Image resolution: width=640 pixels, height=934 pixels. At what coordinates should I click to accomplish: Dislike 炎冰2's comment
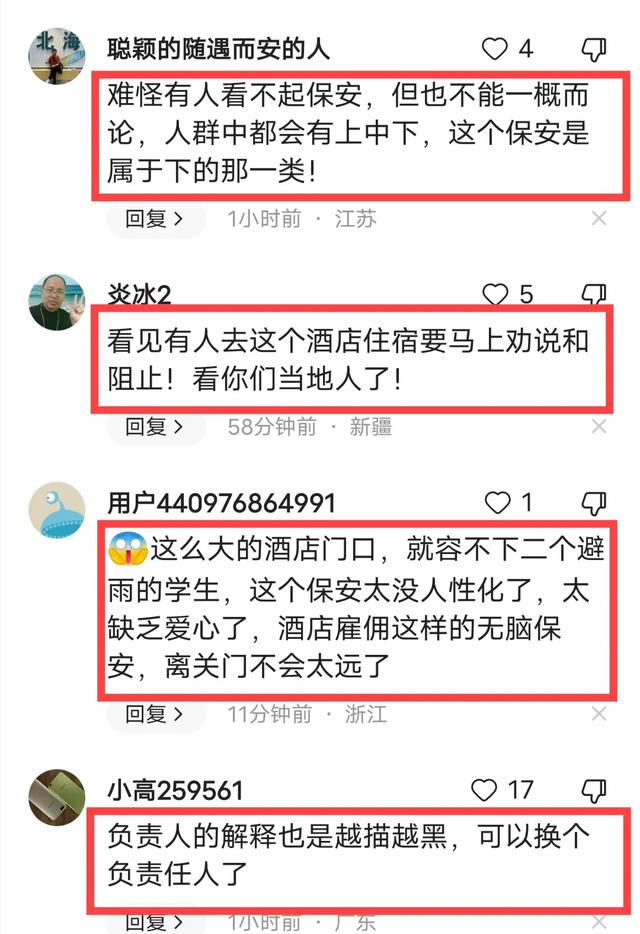pyautogui.click(x=594, y=294)
